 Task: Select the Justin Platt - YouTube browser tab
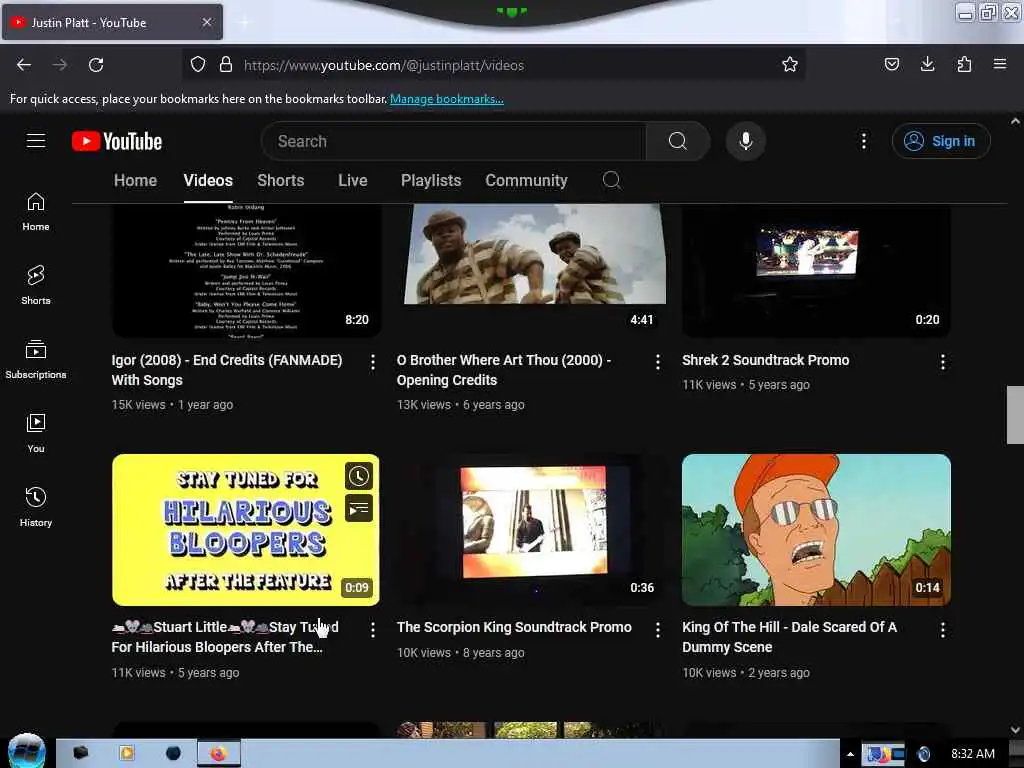point(112,22)
